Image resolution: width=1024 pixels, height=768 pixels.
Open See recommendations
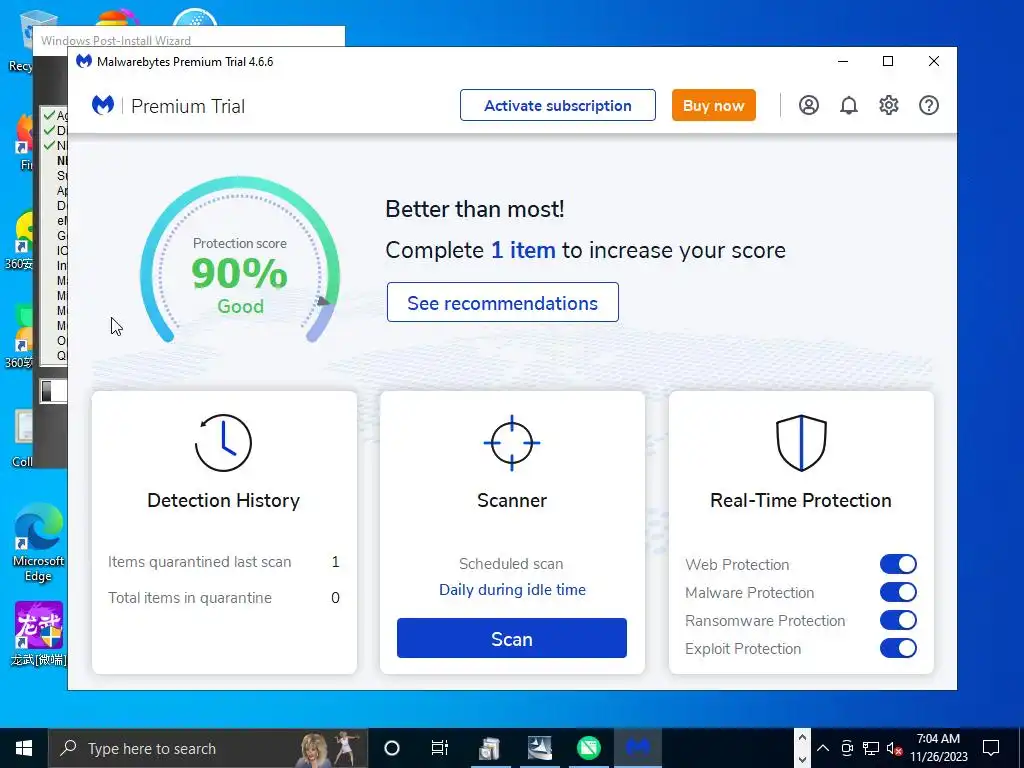[503, 302]
